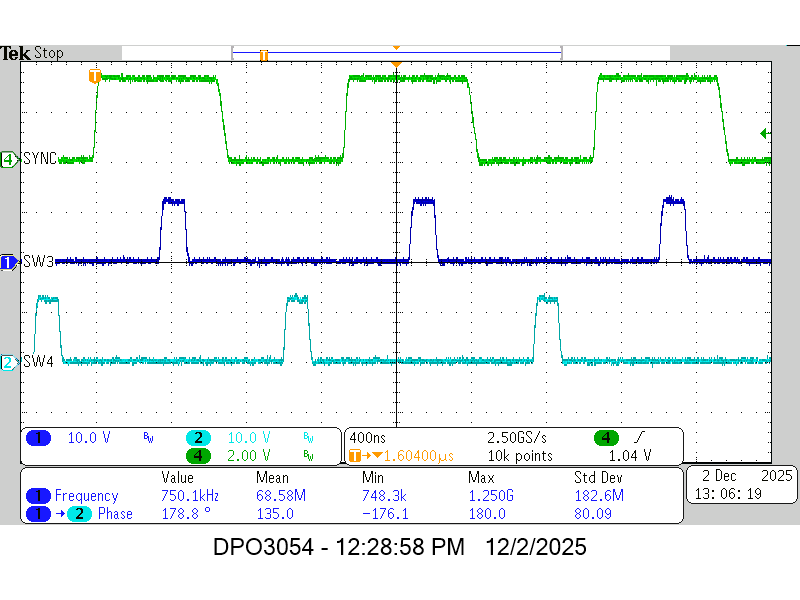Viewport: 800px width, 600px height.
Task: Select the Channel 4 badge labeled SYNC
Action: 8,160
